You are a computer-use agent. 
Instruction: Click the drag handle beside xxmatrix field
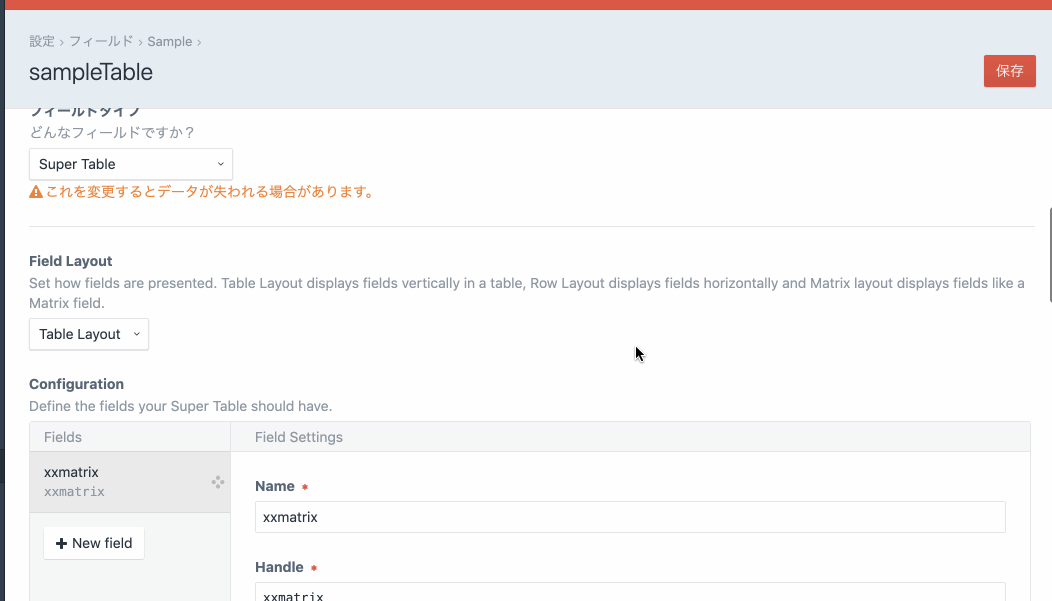[x=217, y=482]
